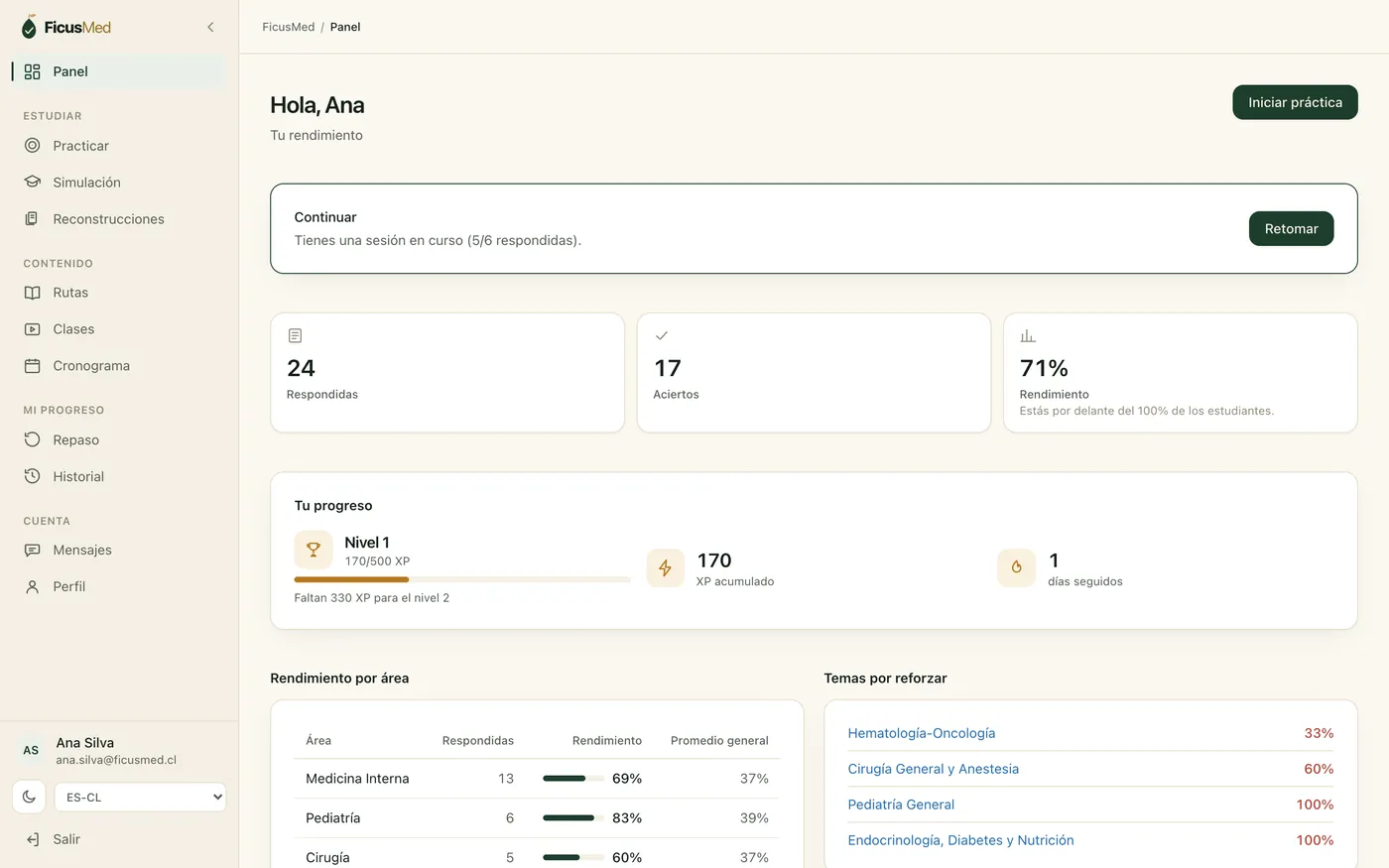
Task: Click the Cronograma calendar icon
Action: point(33,366)
